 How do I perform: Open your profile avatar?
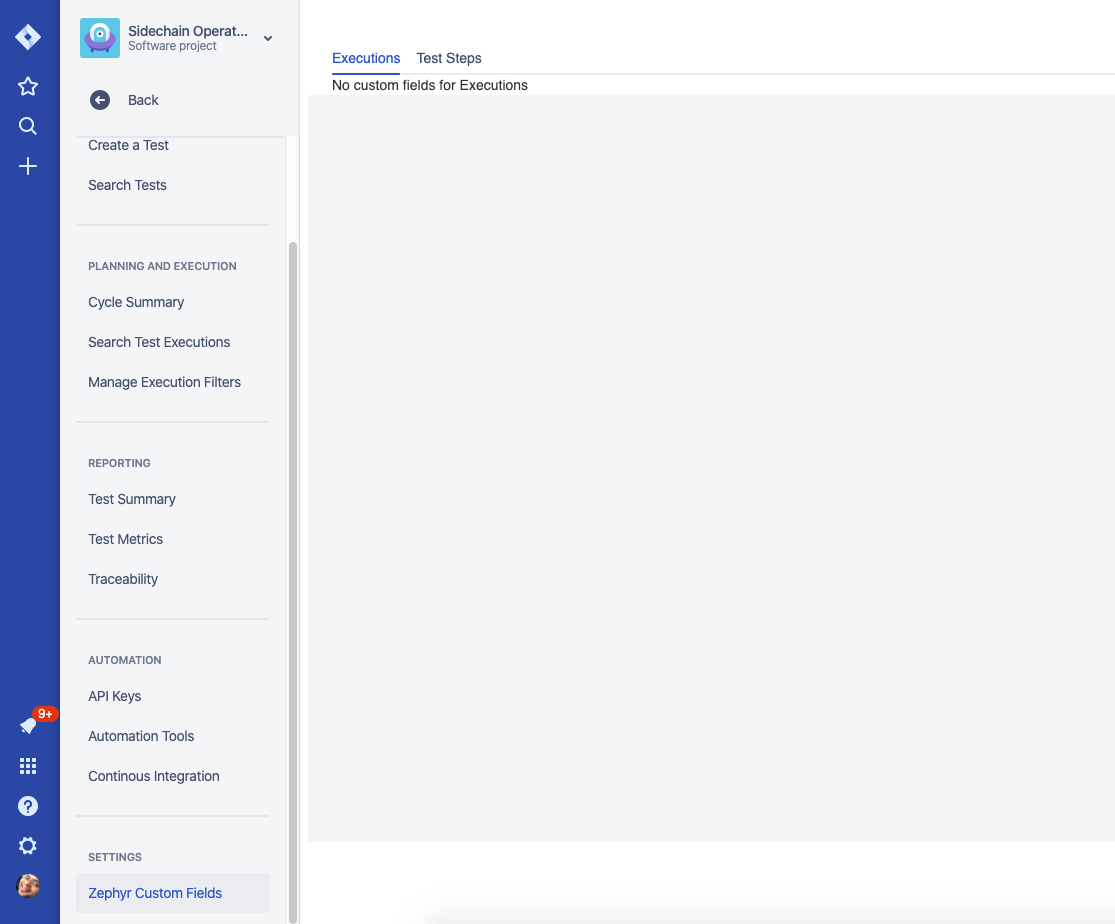(x=27, y=885)
